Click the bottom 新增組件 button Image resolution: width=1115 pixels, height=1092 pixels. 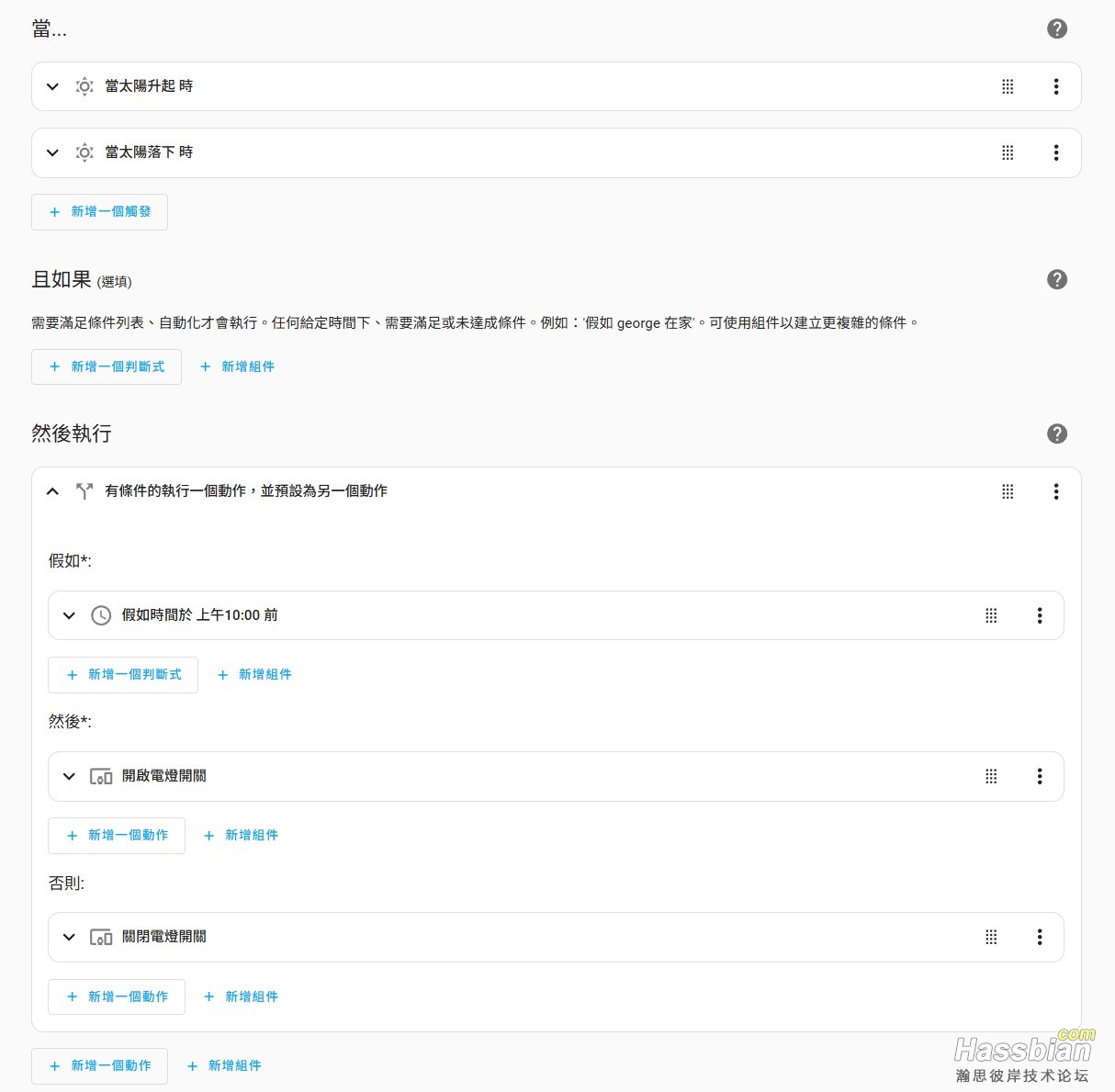[x=224, y=1066]
